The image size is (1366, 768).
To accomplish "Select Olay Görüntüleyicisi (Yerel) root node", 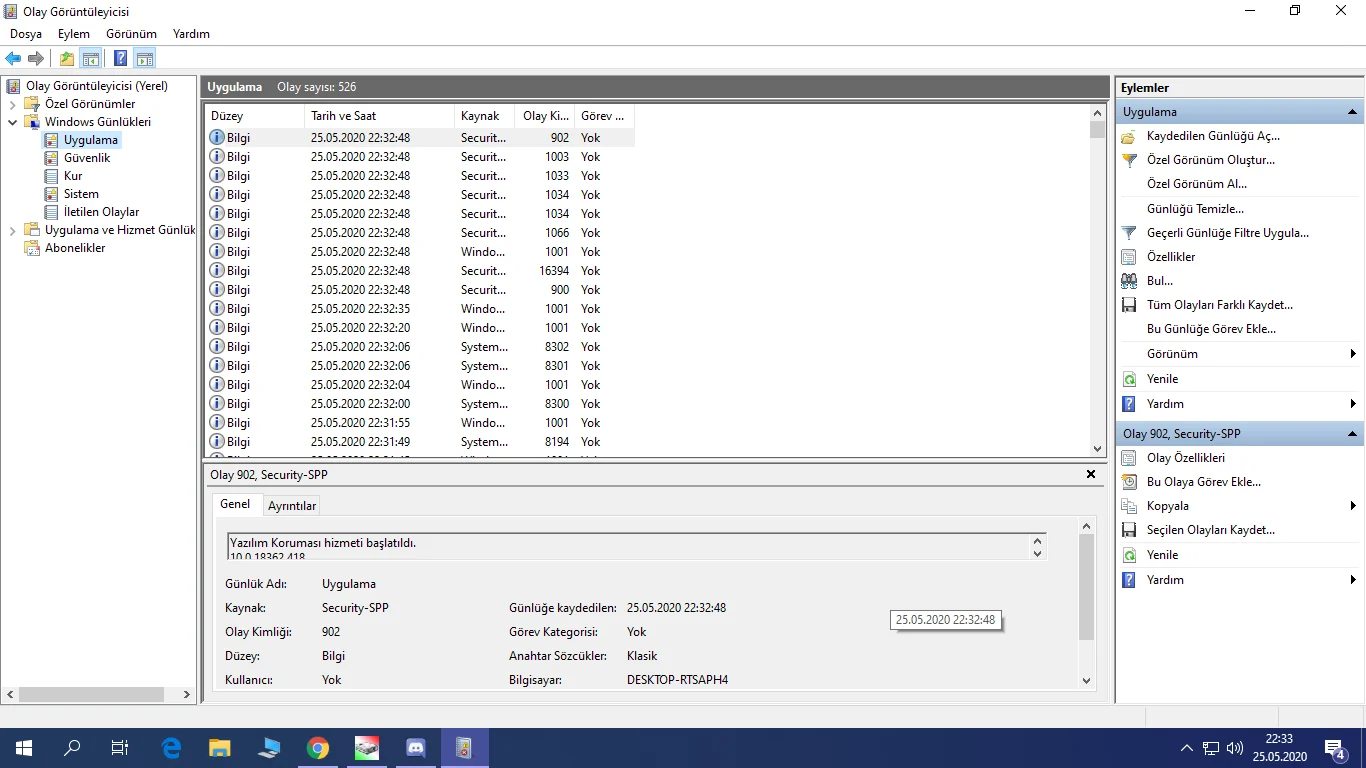I will 96,86.
